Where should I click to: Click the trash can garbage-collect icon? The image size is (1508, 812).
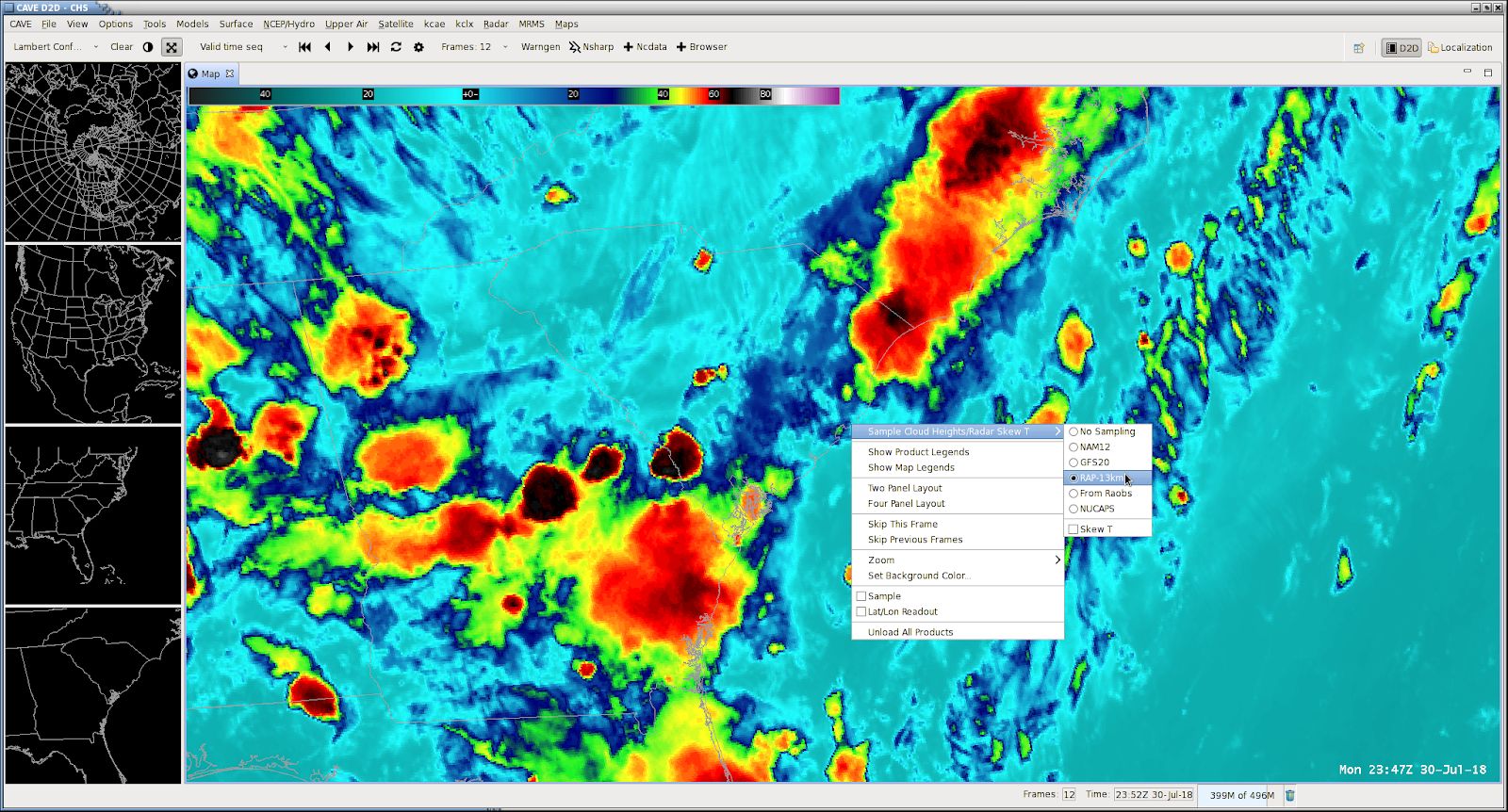(x=1290, y=795)
